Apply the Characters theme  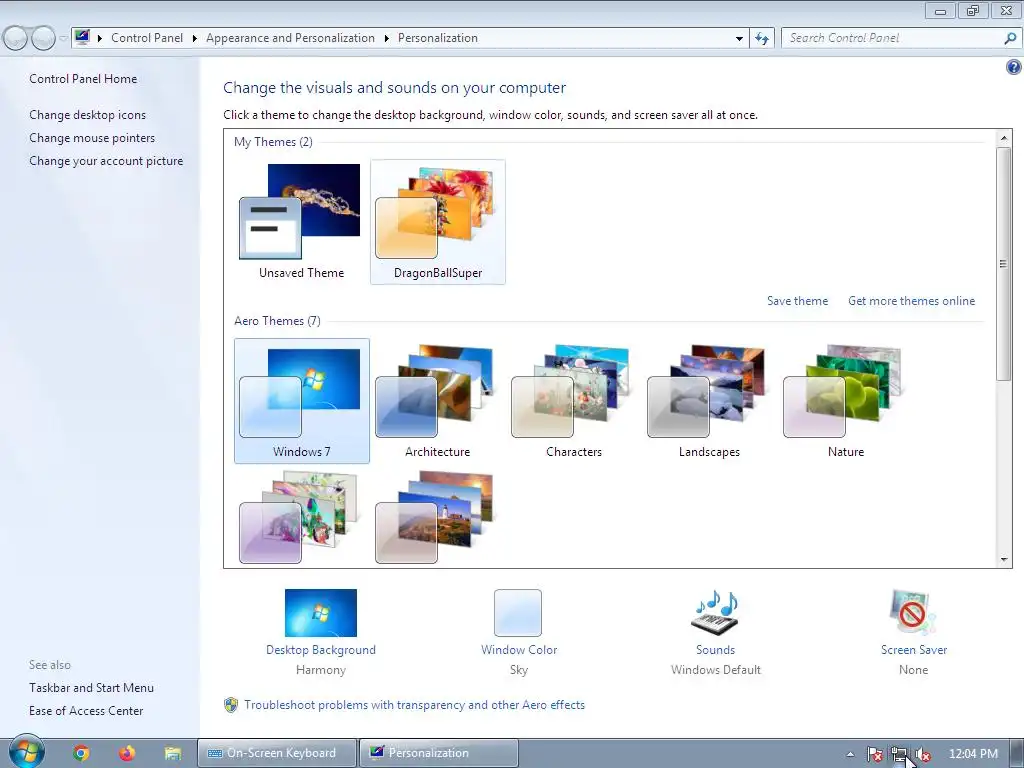pos(573,400)
